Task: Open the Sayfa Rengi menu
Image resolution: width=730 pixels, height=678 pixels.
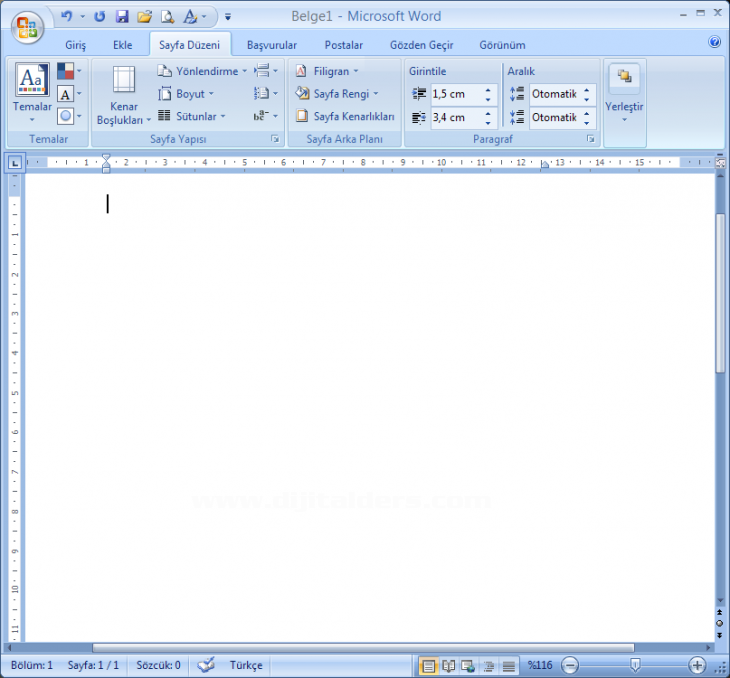Action: point(337,94)
